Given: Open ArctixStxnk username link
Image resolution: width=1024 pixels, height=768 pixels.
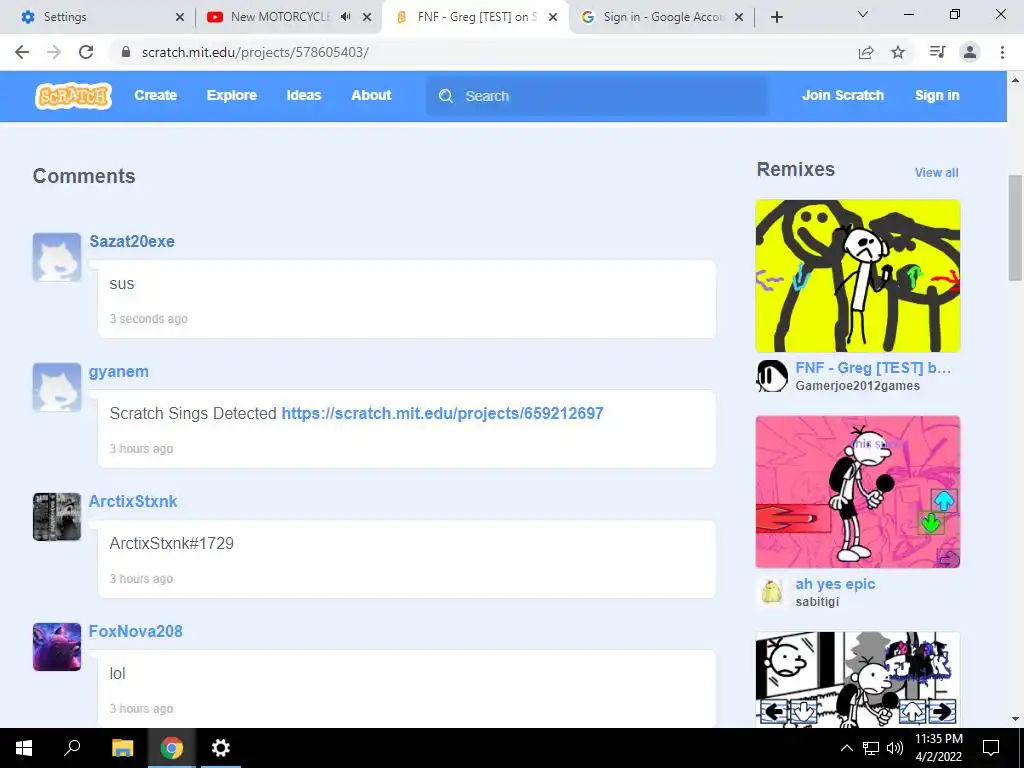Looking at the screenshot, I should click(133, 502).
